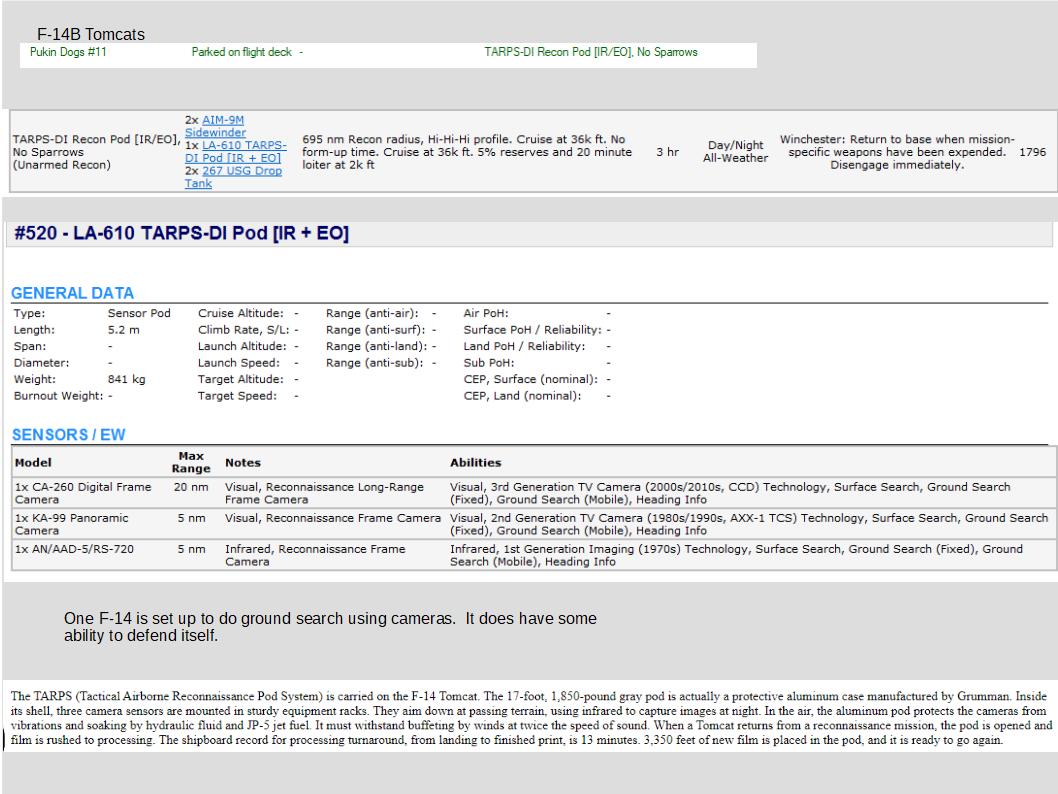
Task: Click the '1796' value in loadout row
Action: coord(1032,152)
